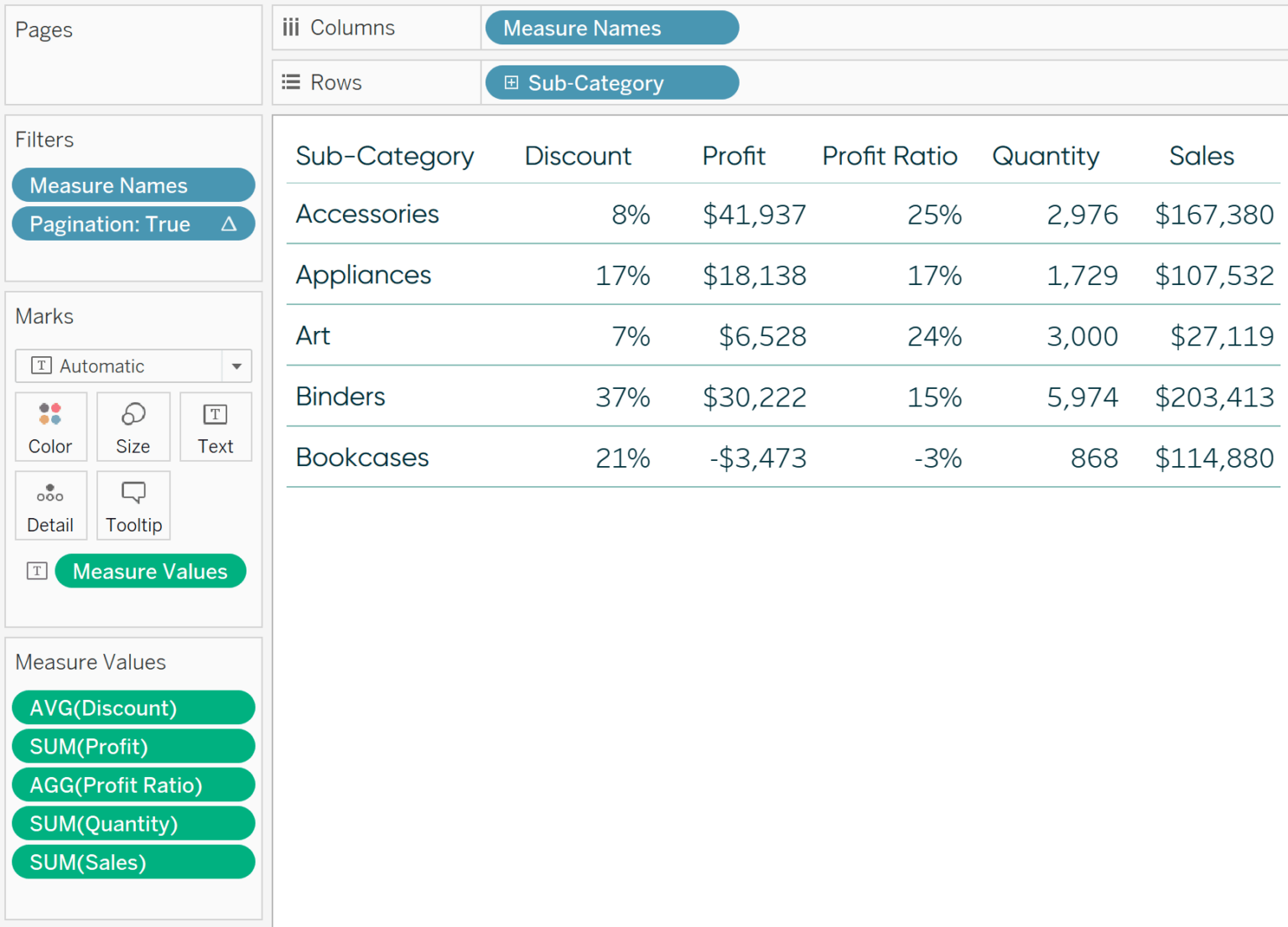Click the Rows shelf icon
1288x927 pixels.
pyautogui.click(x=291, y=81)
